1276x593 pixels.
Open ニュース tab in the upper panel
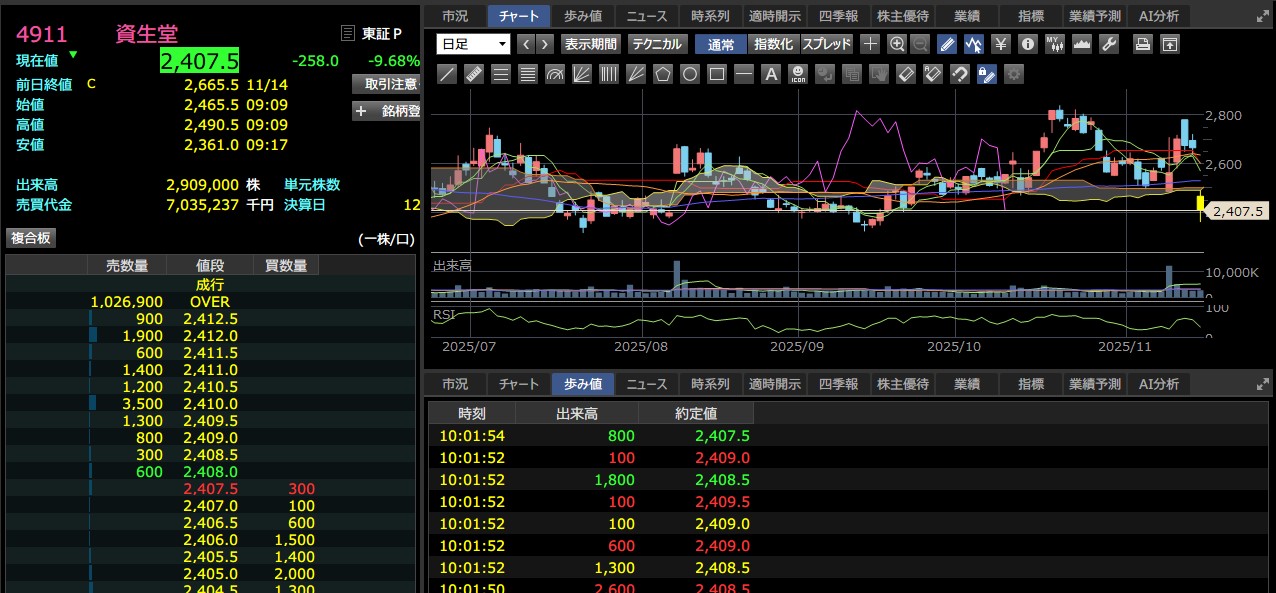pyautogui.click(x=647, y=16)
